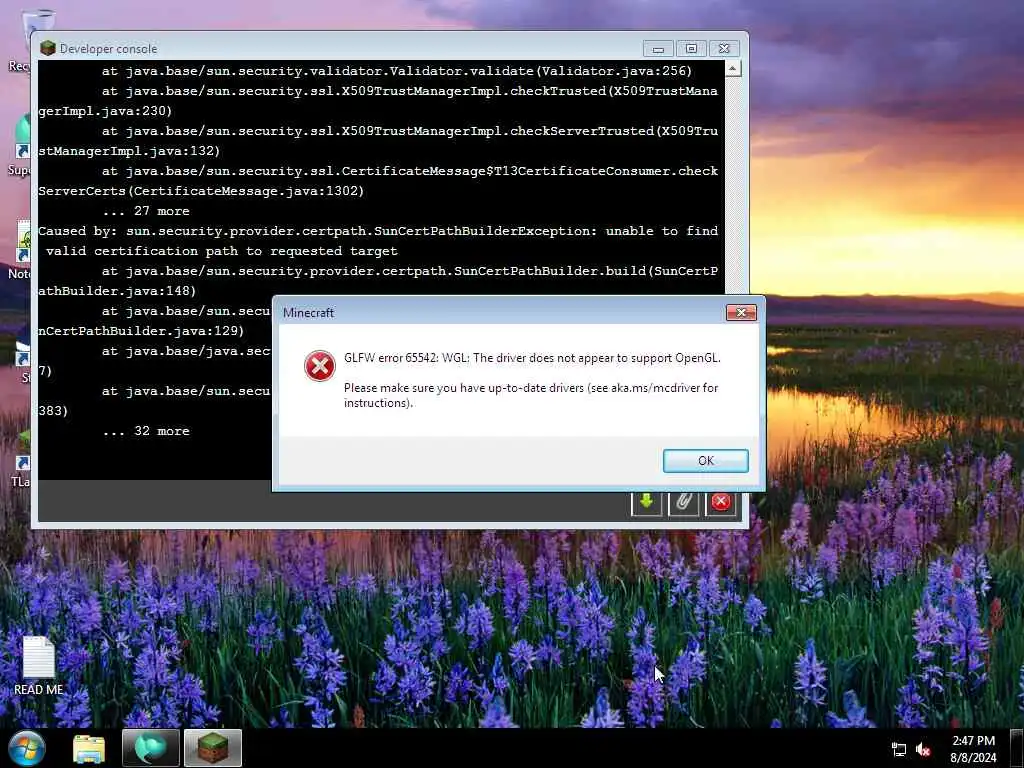Click the '... 27 more' console line
This screenshot has height=768, width=1024.
click(146, 211)
